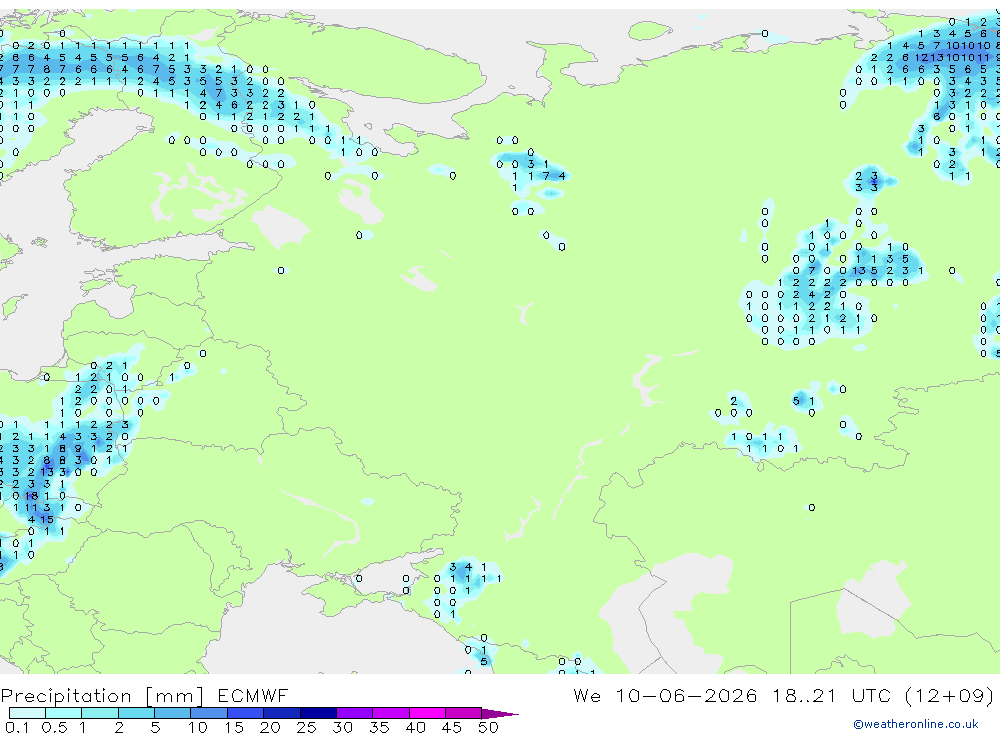
Task: Click the map precipitation value '18'
Action: [x=31, y=496]
